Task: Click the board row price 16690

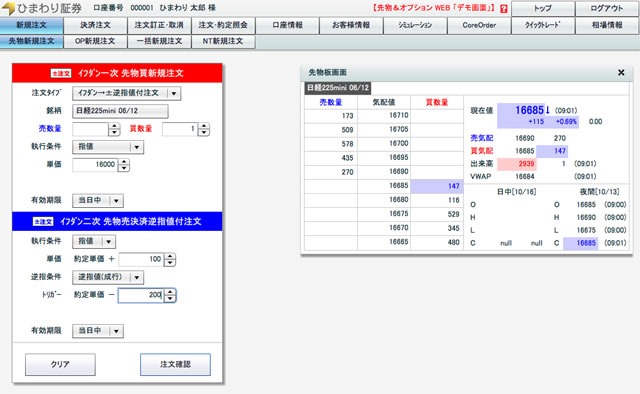Action: (398, 171)
